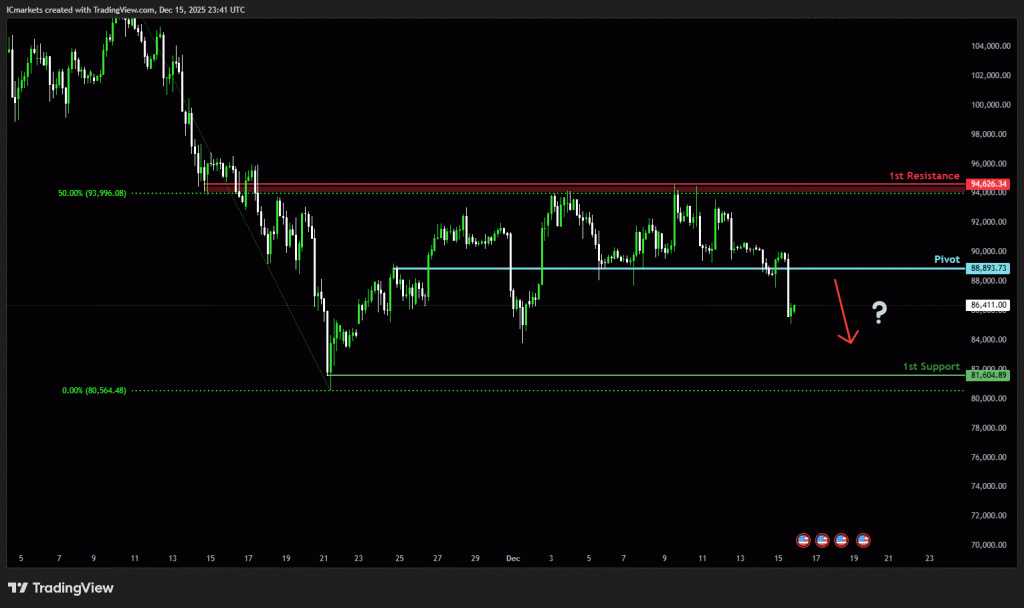Click the blue 88,893.73 pivot price tag
Viewport: 1024px width, 608px height.
tap(988, 269)
